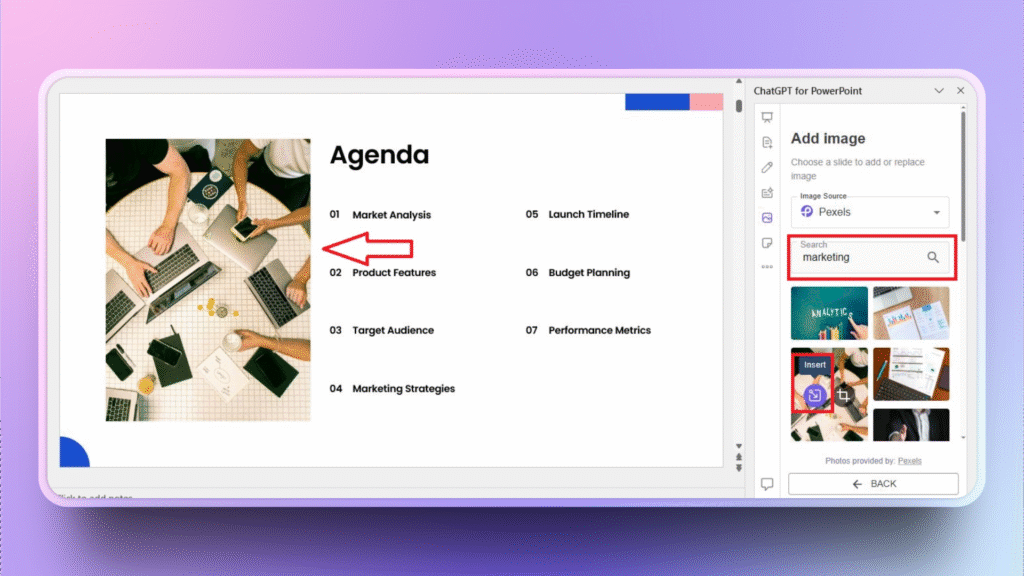Open the sticky note notes icon
The image size is (1024, 576).
coord(767,242)
